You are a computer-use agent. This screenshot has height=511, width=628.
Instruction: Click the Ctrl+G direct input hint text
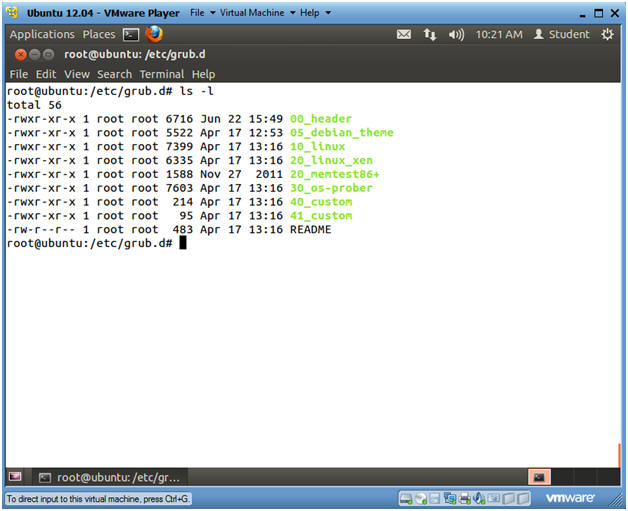click(98, 499)
